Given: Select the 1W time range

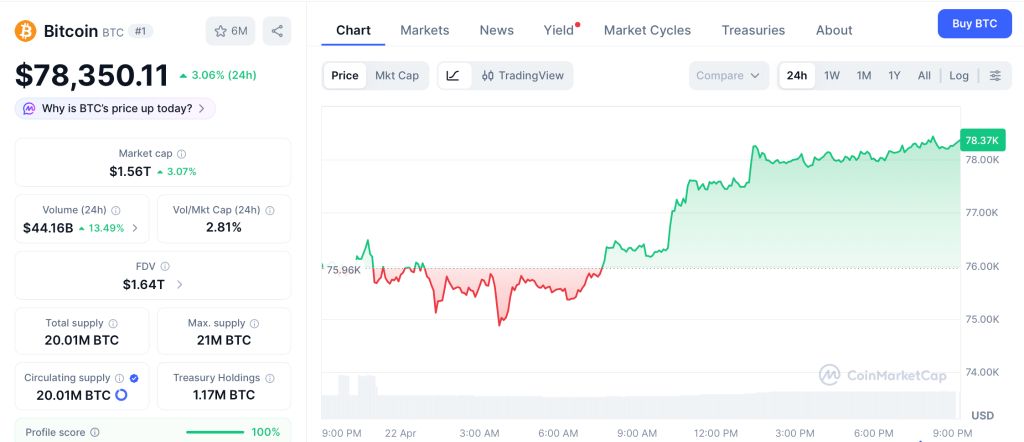Looking at the screenshot, I should [831, 76].
